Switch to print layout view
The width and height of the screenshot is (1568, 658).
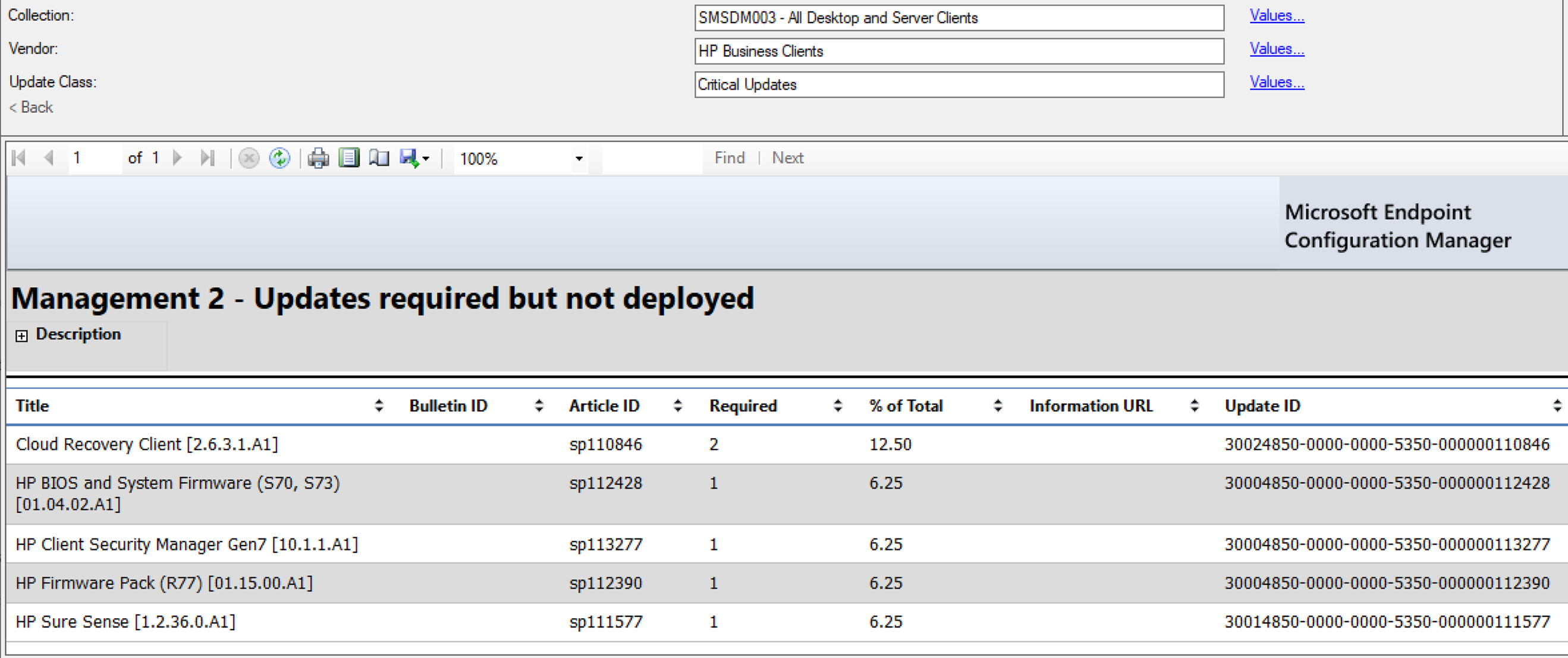(349, 158)
